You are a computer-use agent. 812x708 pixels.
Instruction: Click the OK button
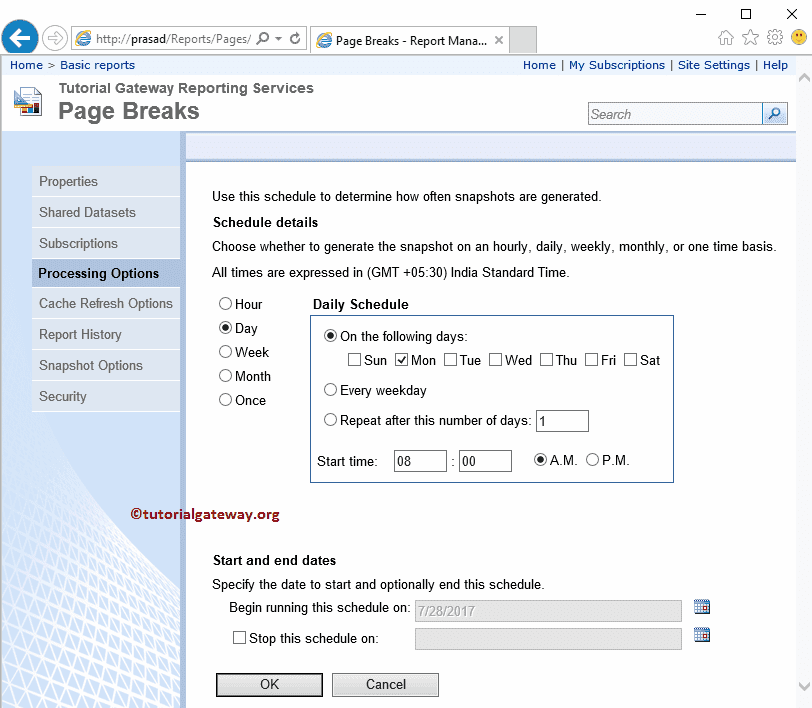[269, 685]
